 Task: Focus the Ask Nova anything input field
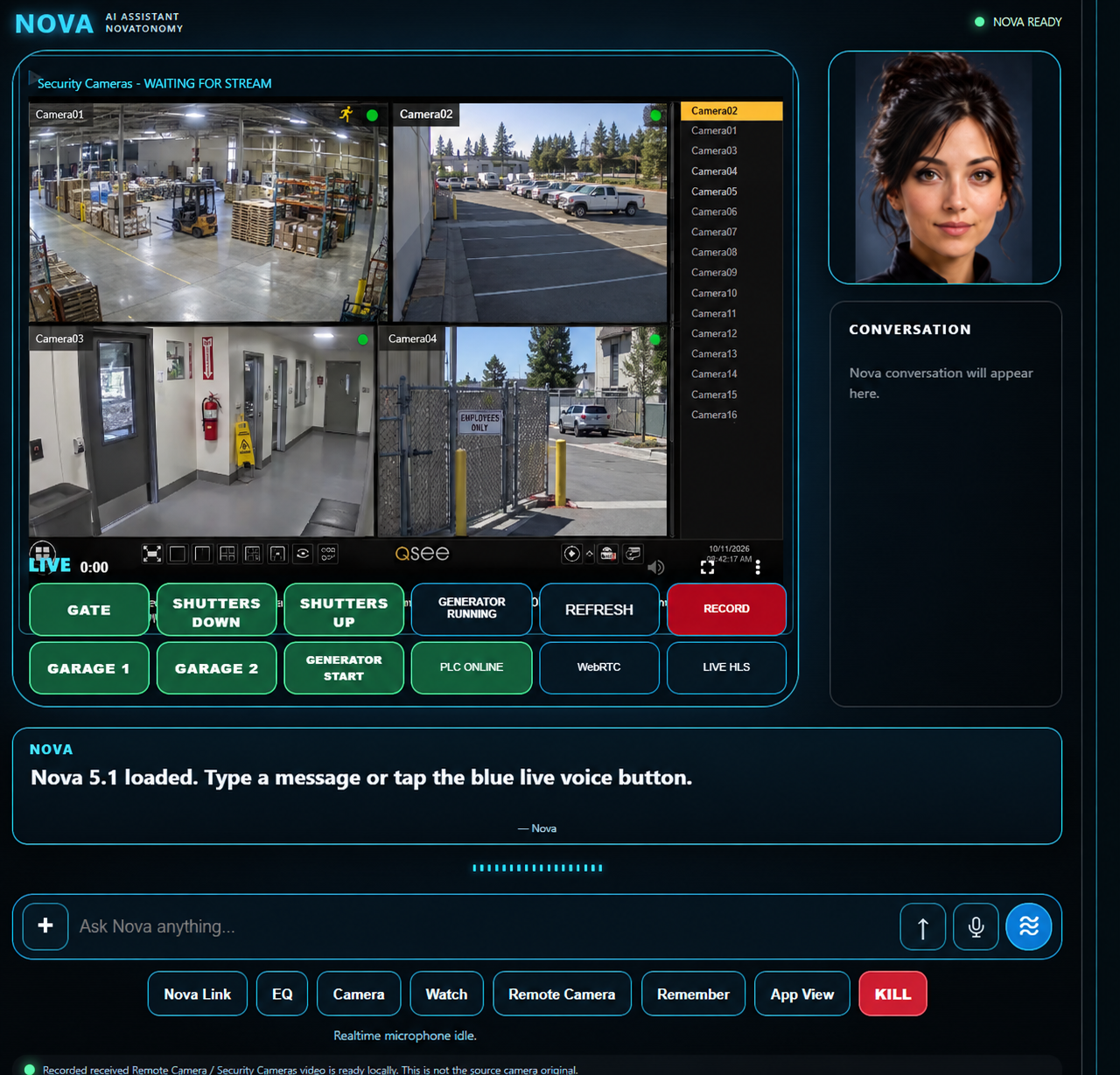[x=484, y=926]
